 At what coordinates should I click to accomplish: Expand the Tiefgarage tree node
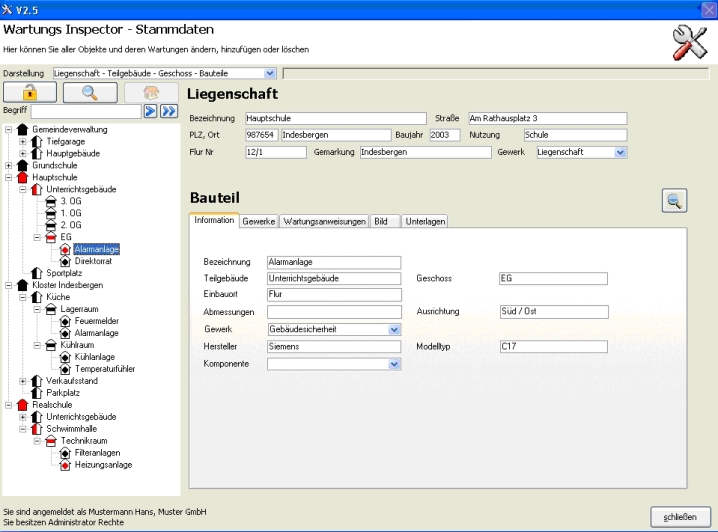[x=23, y=141]
